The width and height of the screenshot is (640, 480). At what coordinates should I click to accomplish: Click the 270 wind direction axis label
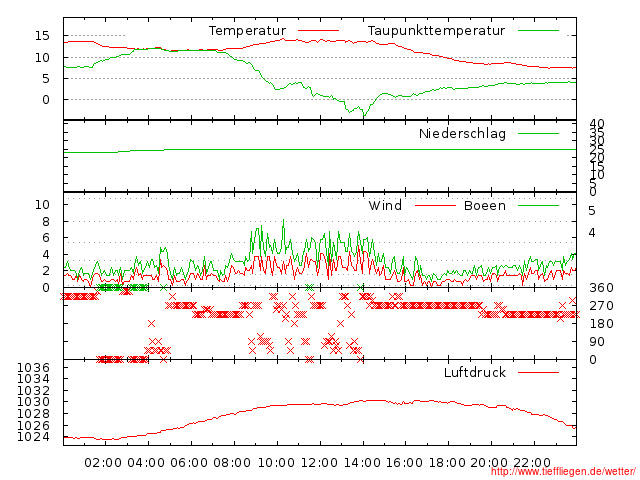pos(601,306)
